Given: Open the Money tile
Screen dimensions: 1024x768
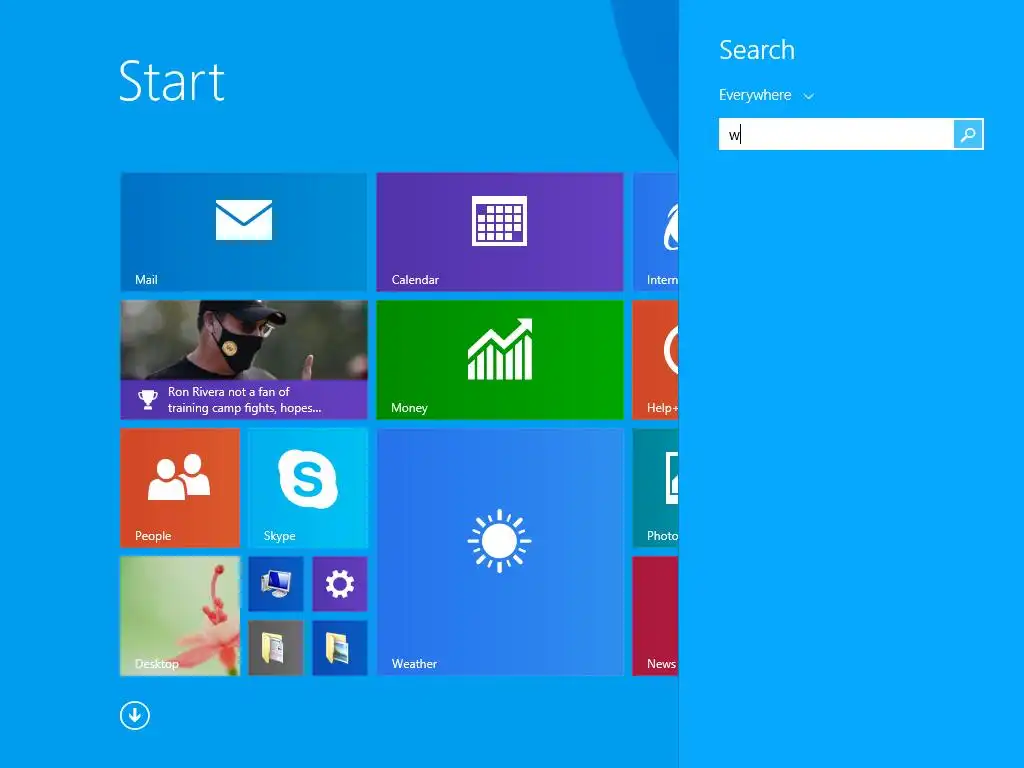Looking at the screenshot, I should pos(500,360).
